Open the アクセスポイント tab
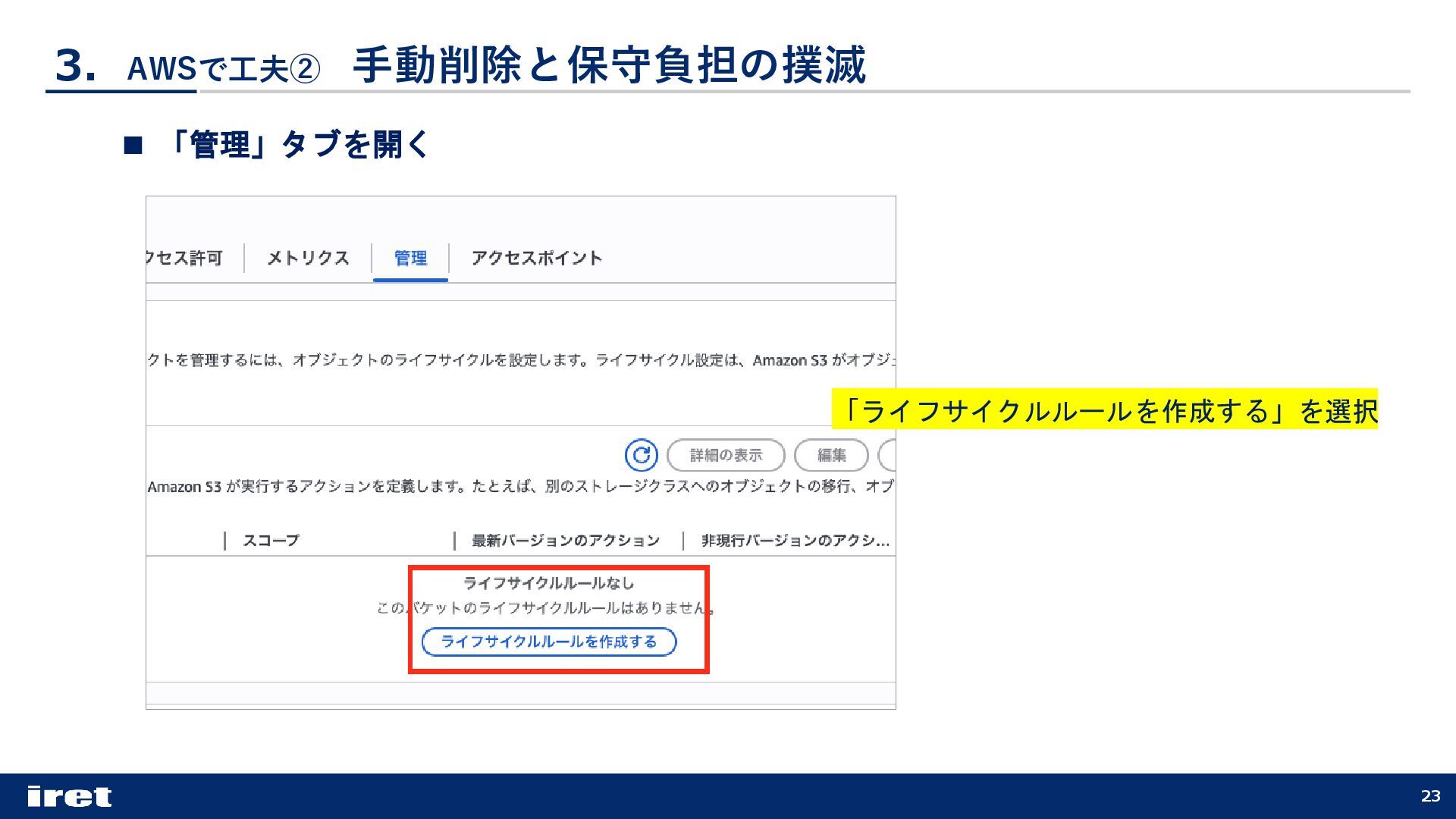 [x=536, y=259]
